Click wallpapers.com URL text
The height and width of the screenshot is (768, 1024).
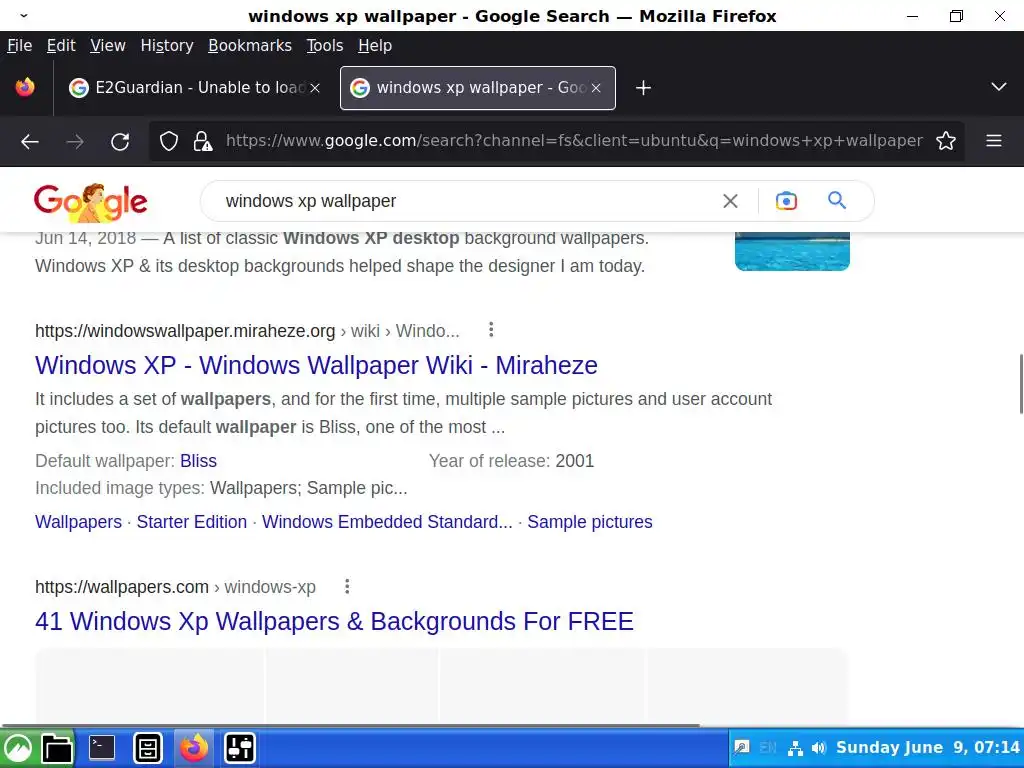(x=121, y=587)
